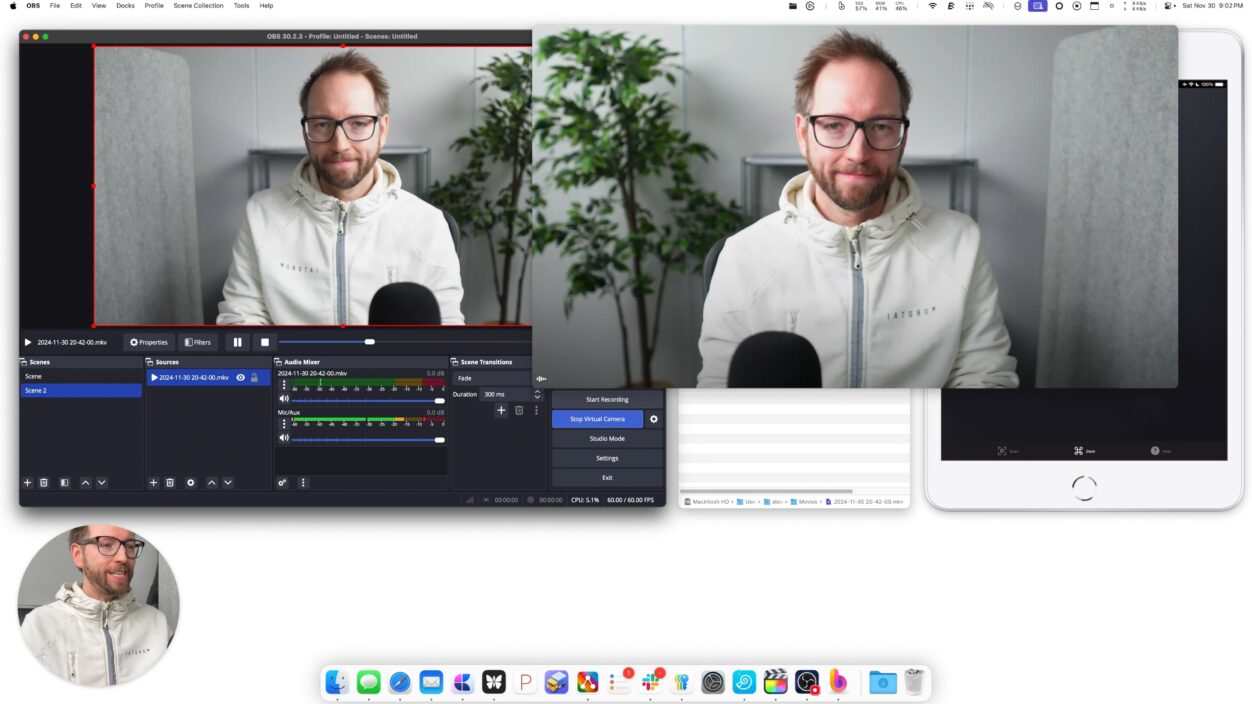
Task: Open Mic/Aux three-dot options menu
Action: click(x=283, y=421)
